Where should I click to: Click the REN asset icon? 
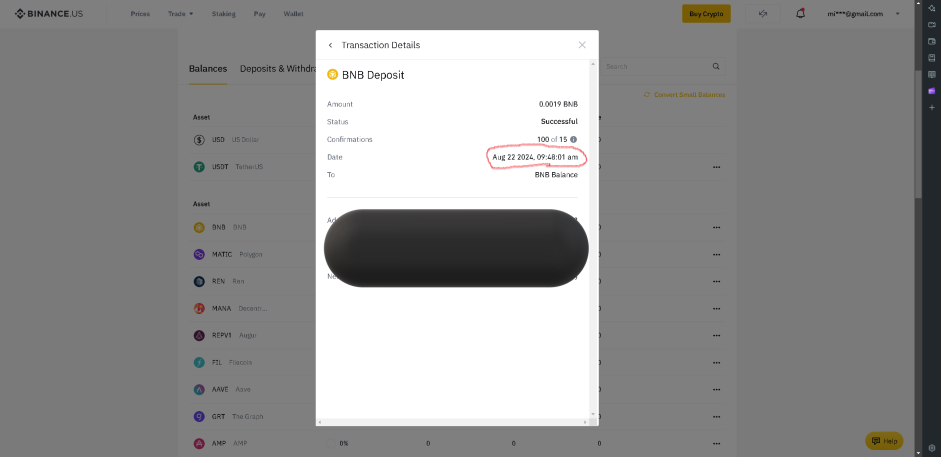pos(199,281)
